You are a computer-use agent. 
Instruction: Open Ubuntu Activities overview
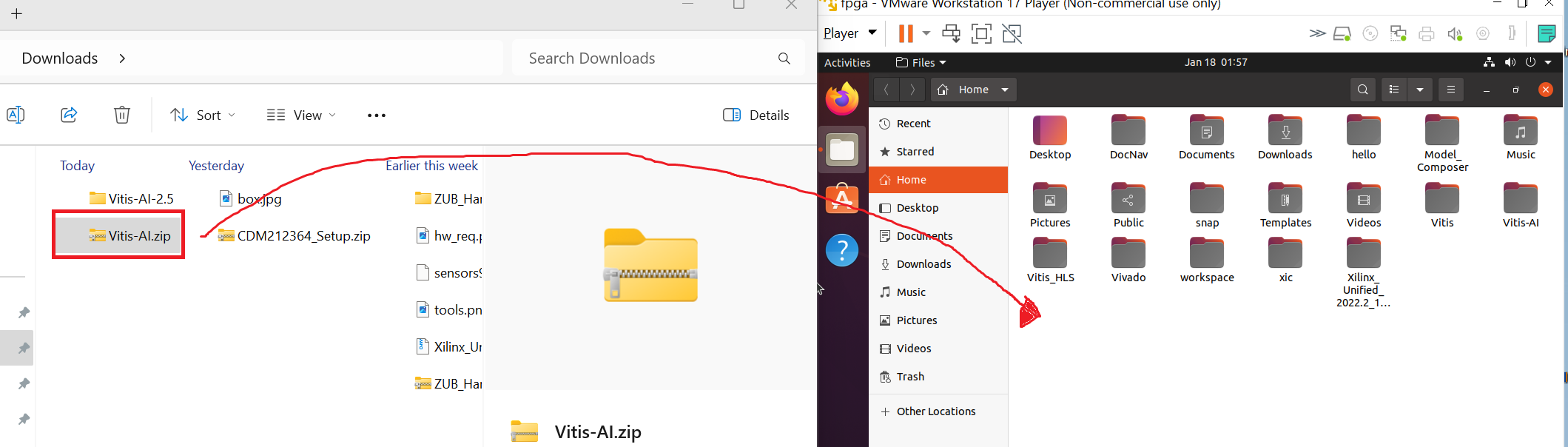847,63
